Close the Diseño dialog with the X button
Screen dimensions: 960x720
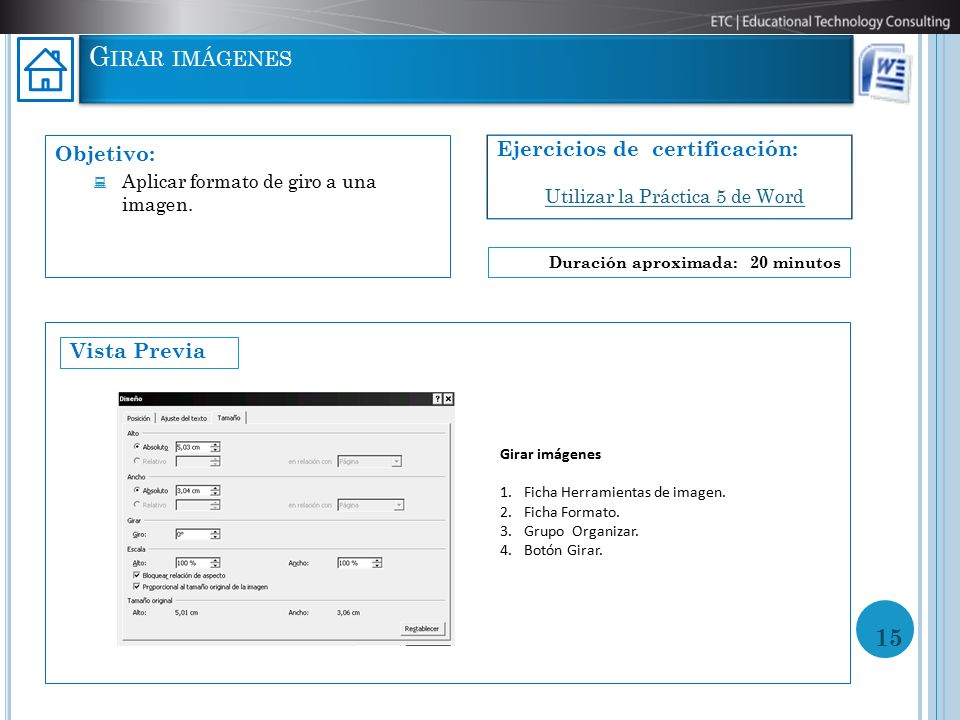(448, 399)
